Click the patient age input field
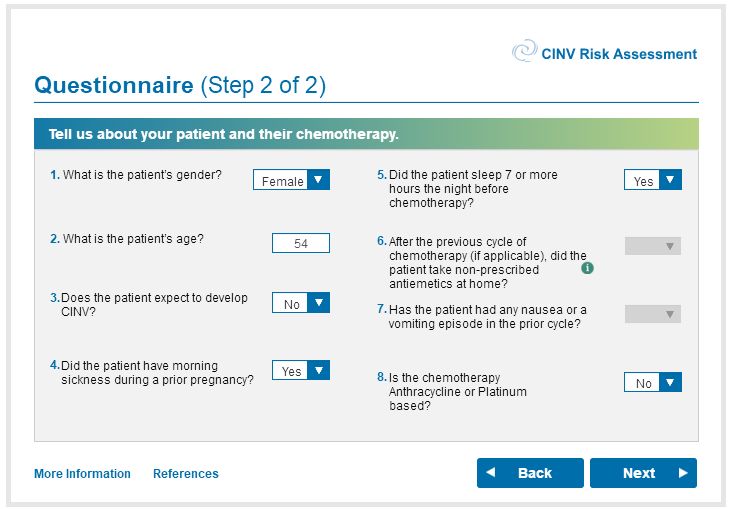734x509 pixels. (x=301, y=243)
